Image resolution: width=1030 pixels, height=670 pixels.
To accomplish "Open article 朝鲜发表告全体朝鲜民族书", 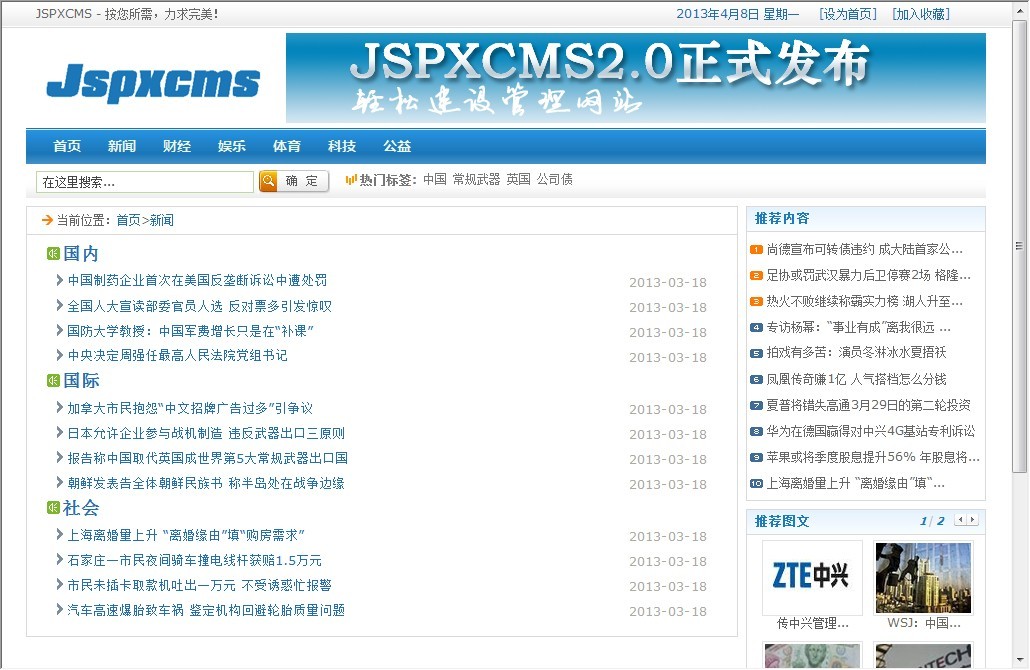I will click(x=206, y=483).
